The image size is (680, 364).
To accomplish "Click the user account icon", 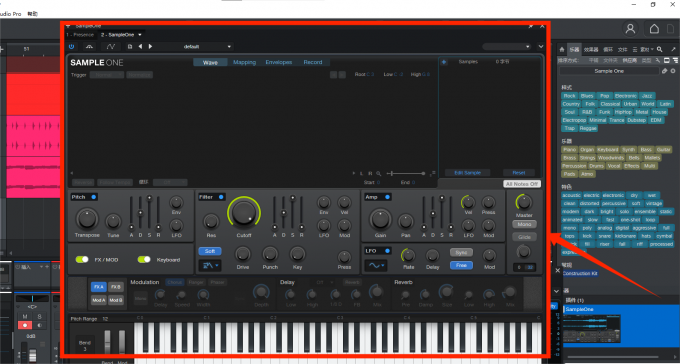I will pyautogui.click(x=630, y=29).
